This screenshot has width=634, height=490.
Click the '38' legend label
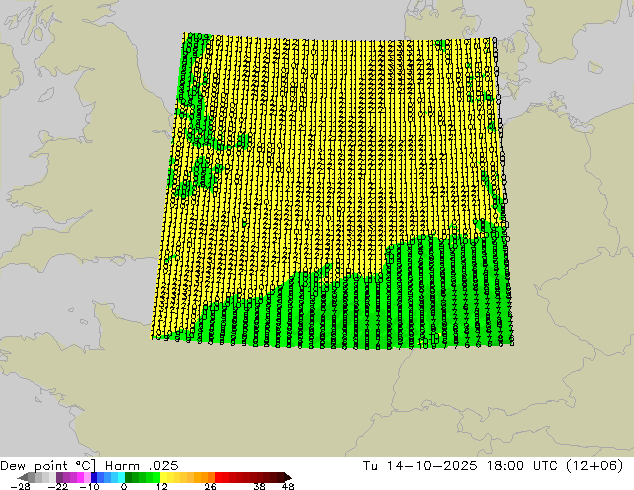(260, 486)
